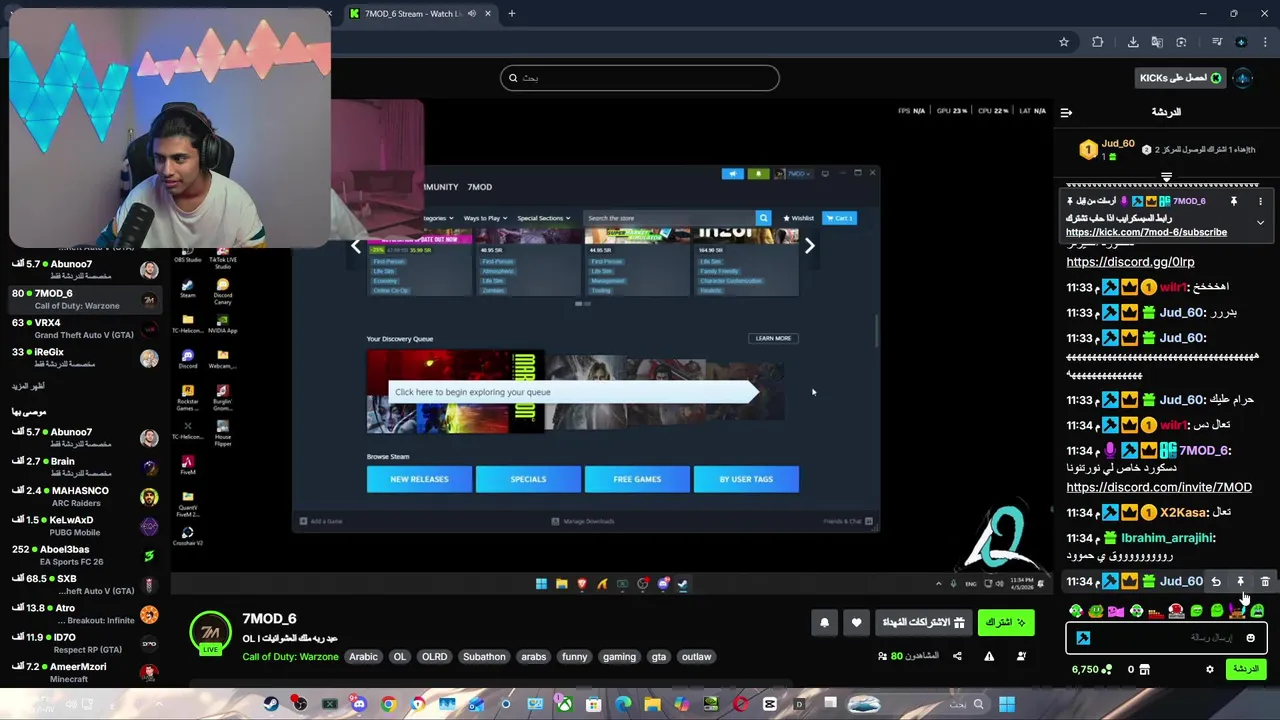Open the VRX4 channel in the sidebar
The width and height of the screenshot is (1280, 720).
tap(85, 328)
